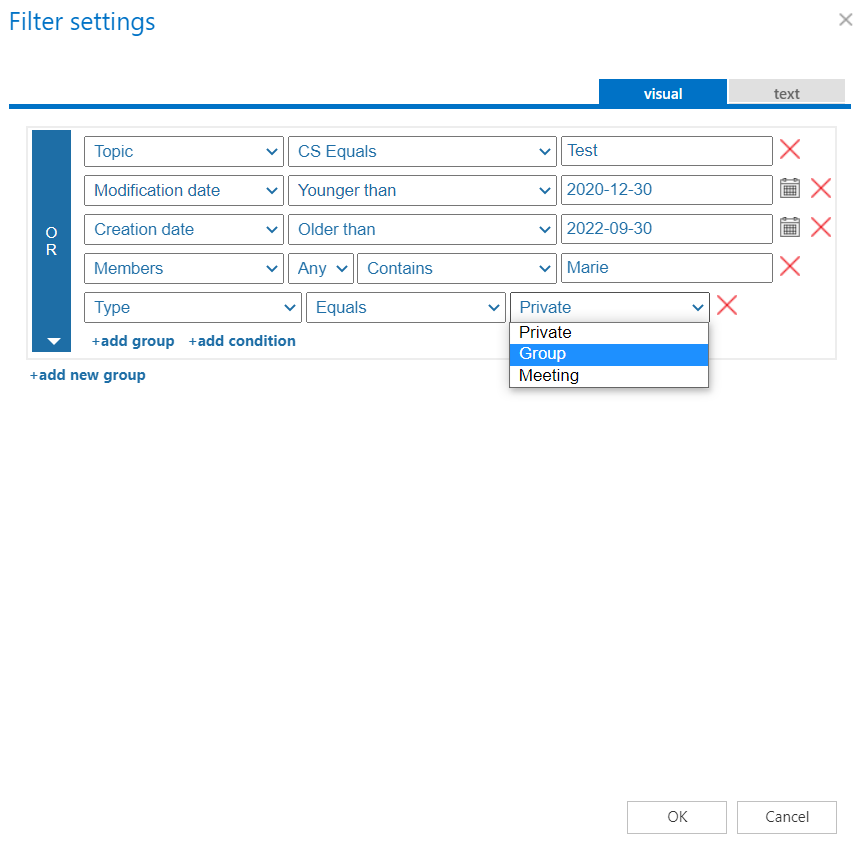This screenshot has height=845, width=863.
Task: Click the OK button
Action: click(x=677, y=817)
